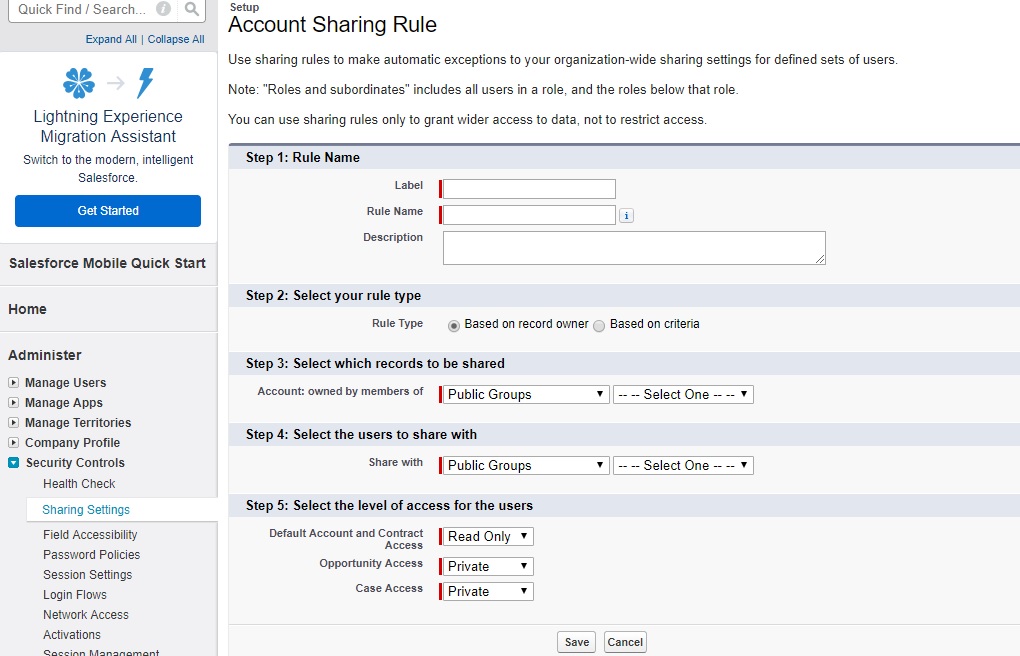Click the Save button
Viewport: 1020px width, 656px height.
(576, 642)
